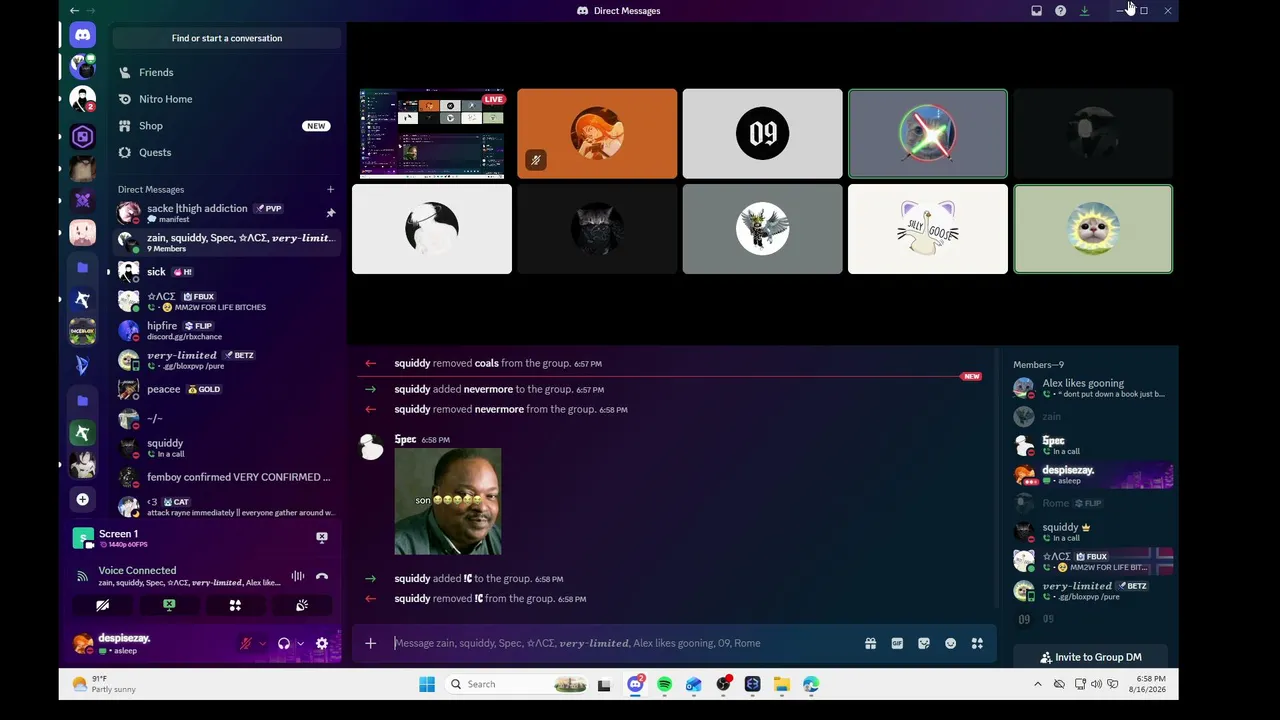Open the group DM with 9 Members
The image size is (1280, 720).
pyautogui.click(x=226, y=242)
